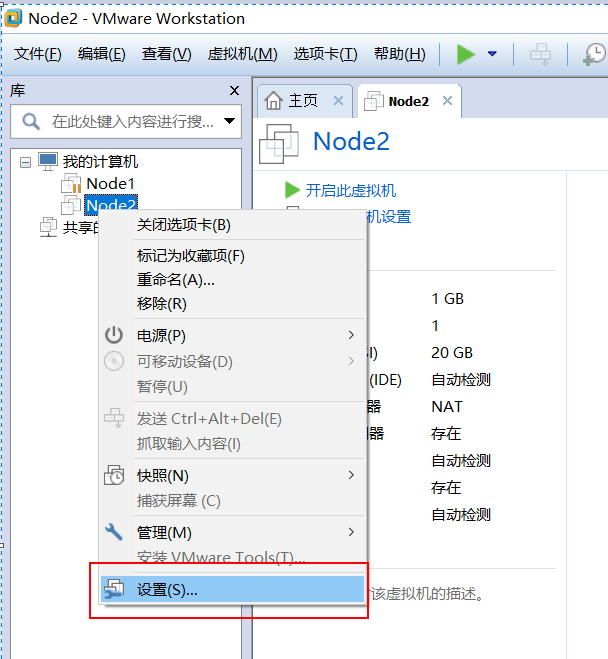Viewport: 608px width, 659px height.
Task: Close the Node2 tab with its X
Action: click(447, 101)
